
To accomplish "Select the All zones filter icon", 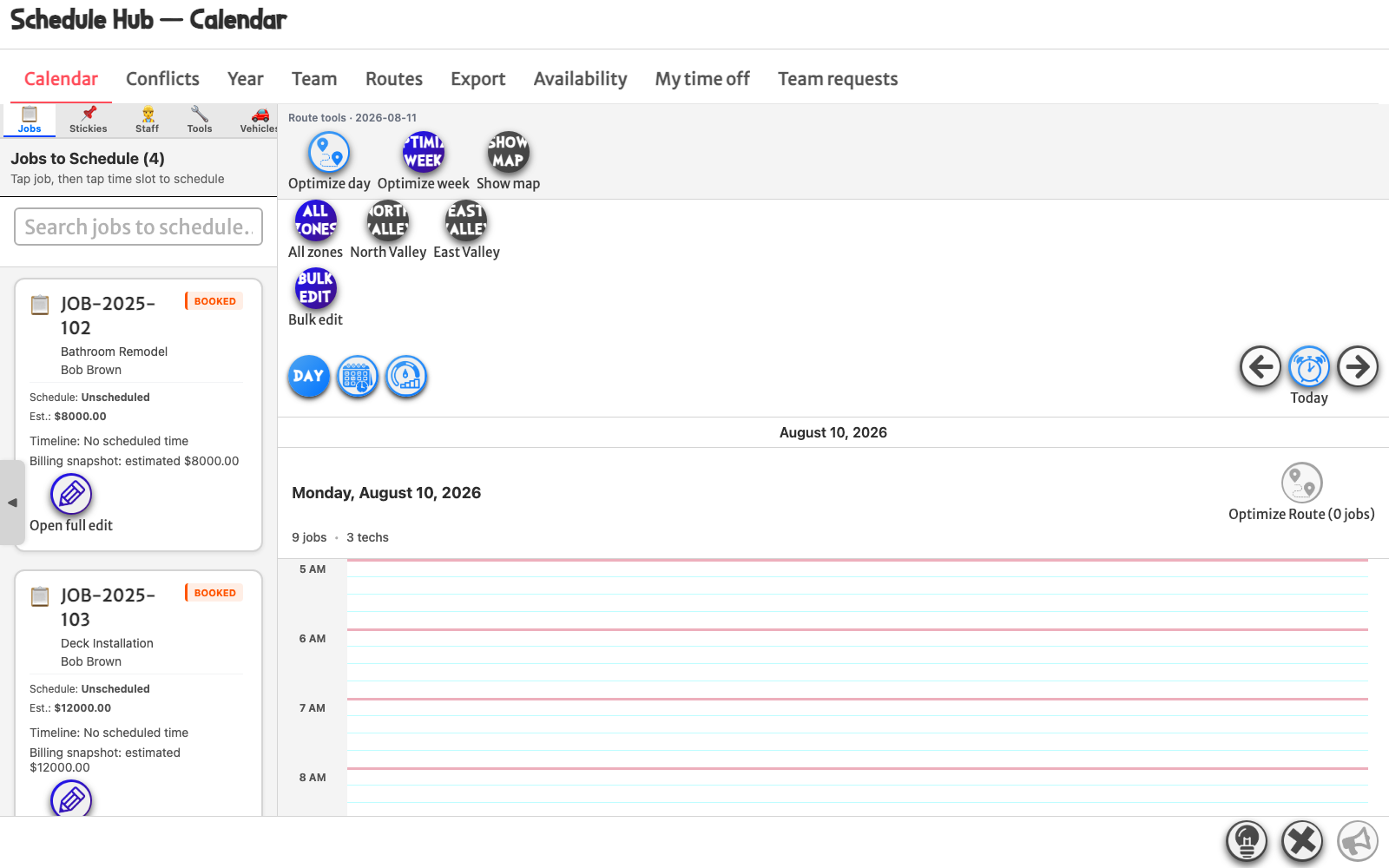I will [x=315, y=221].
